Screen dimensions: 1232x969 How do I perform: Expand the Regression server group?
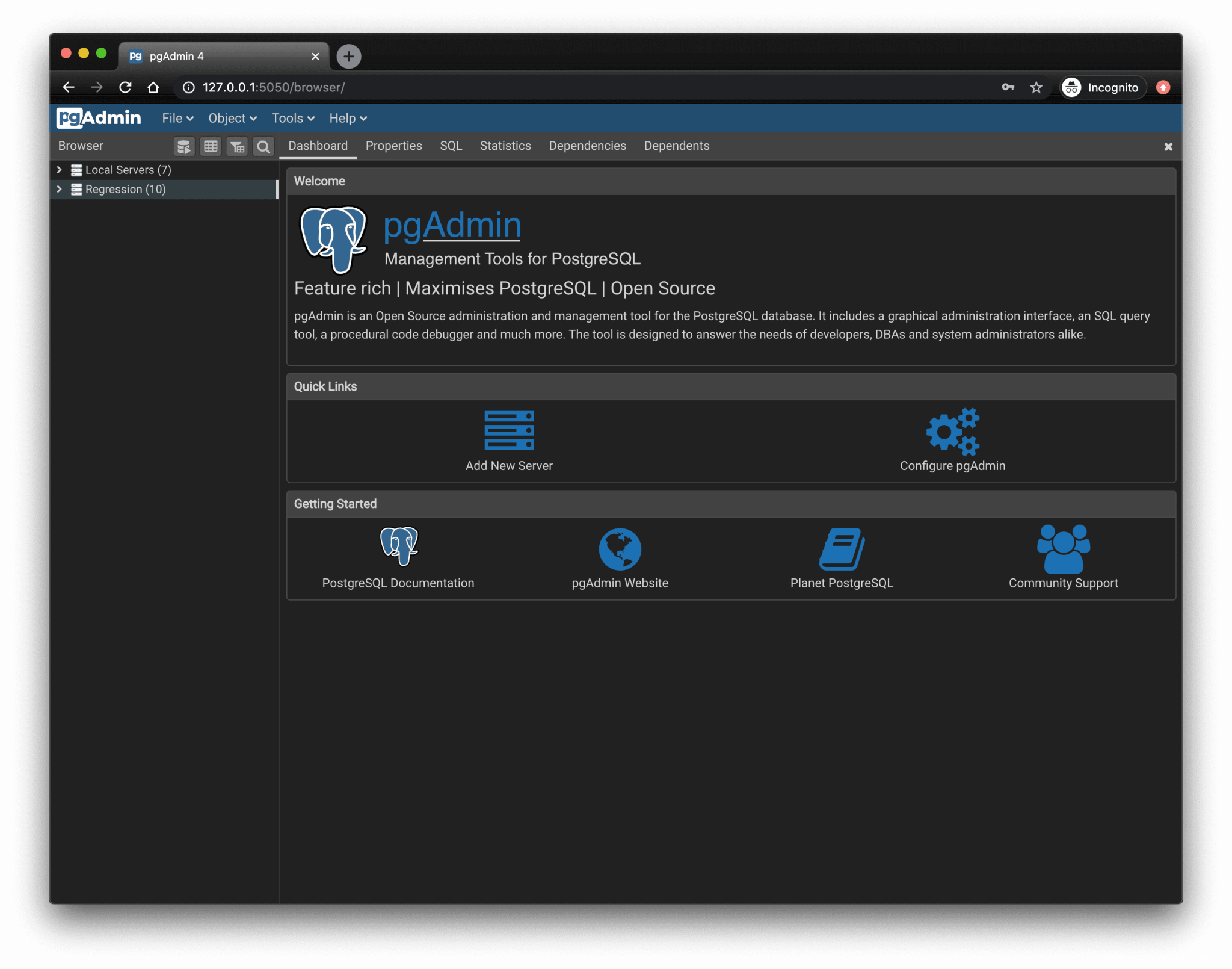click(x=60, y=189)
